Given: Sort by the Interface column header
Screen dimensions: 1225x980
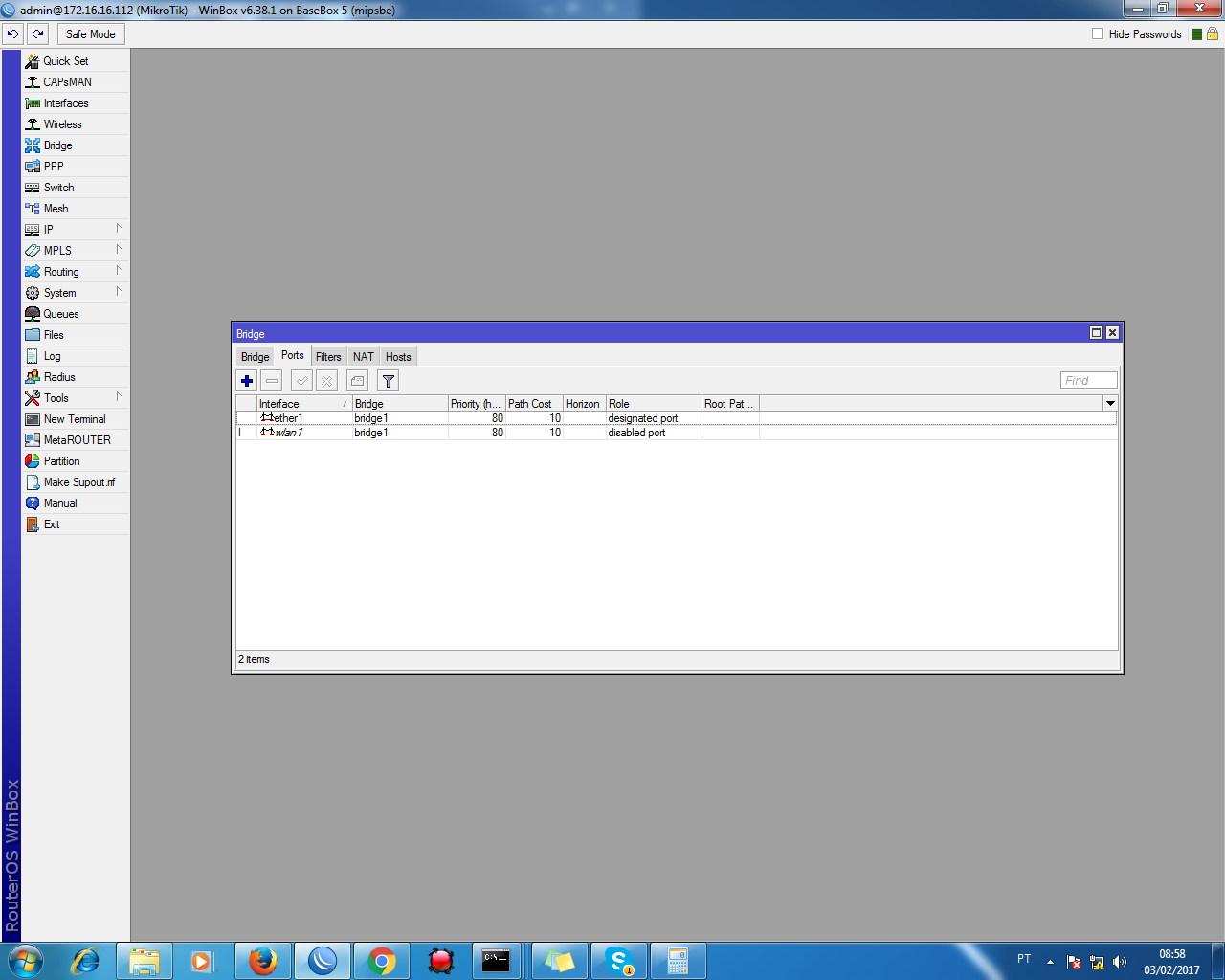Looking at the screenshot, I should point(303,404).
